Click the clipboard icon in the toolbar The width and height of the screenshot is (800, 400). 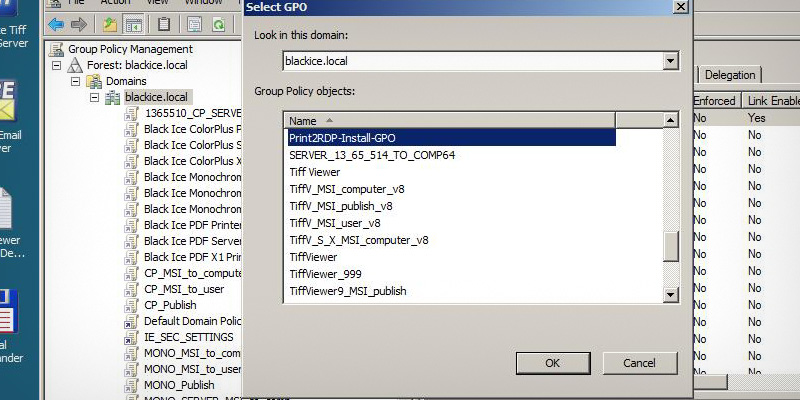click(x=163, y=24)
